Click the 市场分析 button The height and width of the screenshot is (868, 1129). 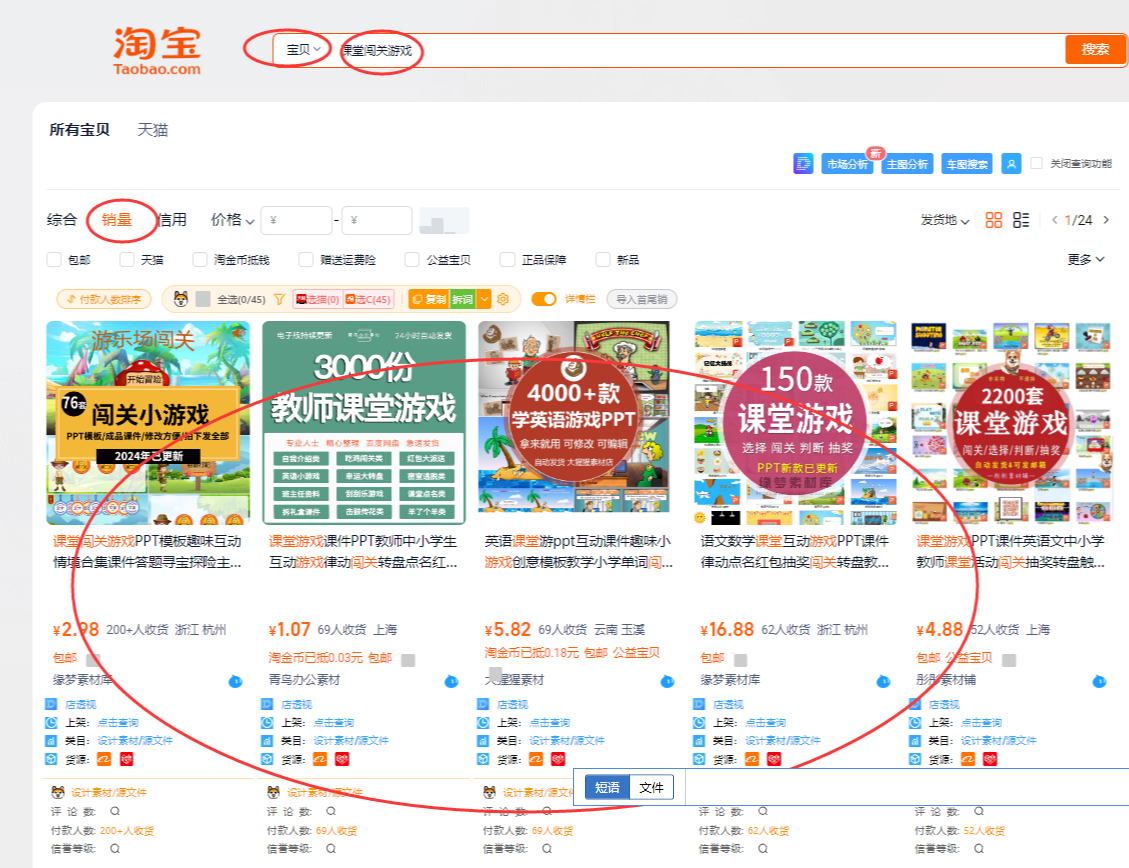[x=846, y=164]
